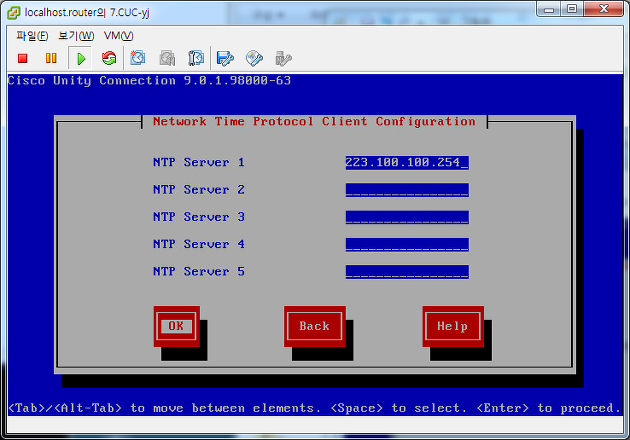Click the 'NTP Server 4' label

tap(199, 244)
